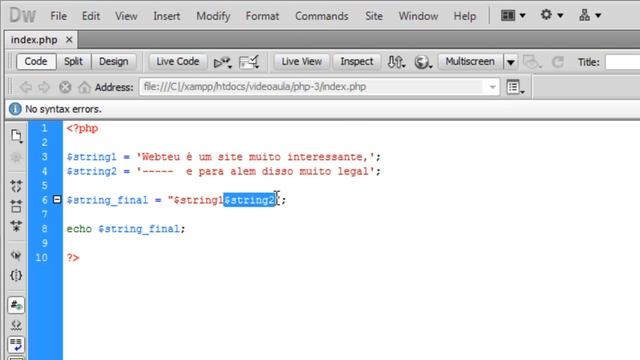640x360 pixels.
Task: Click the Home icon in address bar
Action: tap(84, 87)
